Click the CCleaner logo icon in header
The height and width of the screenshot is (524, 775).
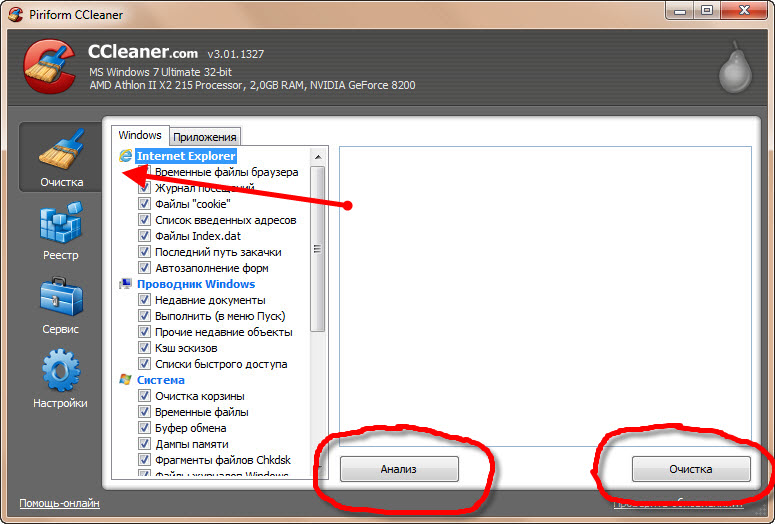(x=49, y=67)
